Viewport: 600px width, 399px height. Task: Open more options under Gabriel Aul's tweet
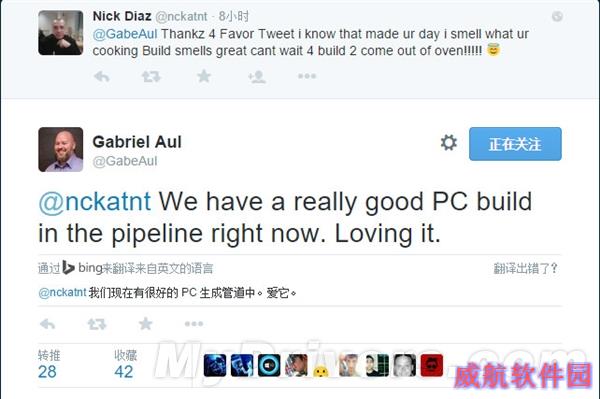pyautogui.click(x=194, y=324)
